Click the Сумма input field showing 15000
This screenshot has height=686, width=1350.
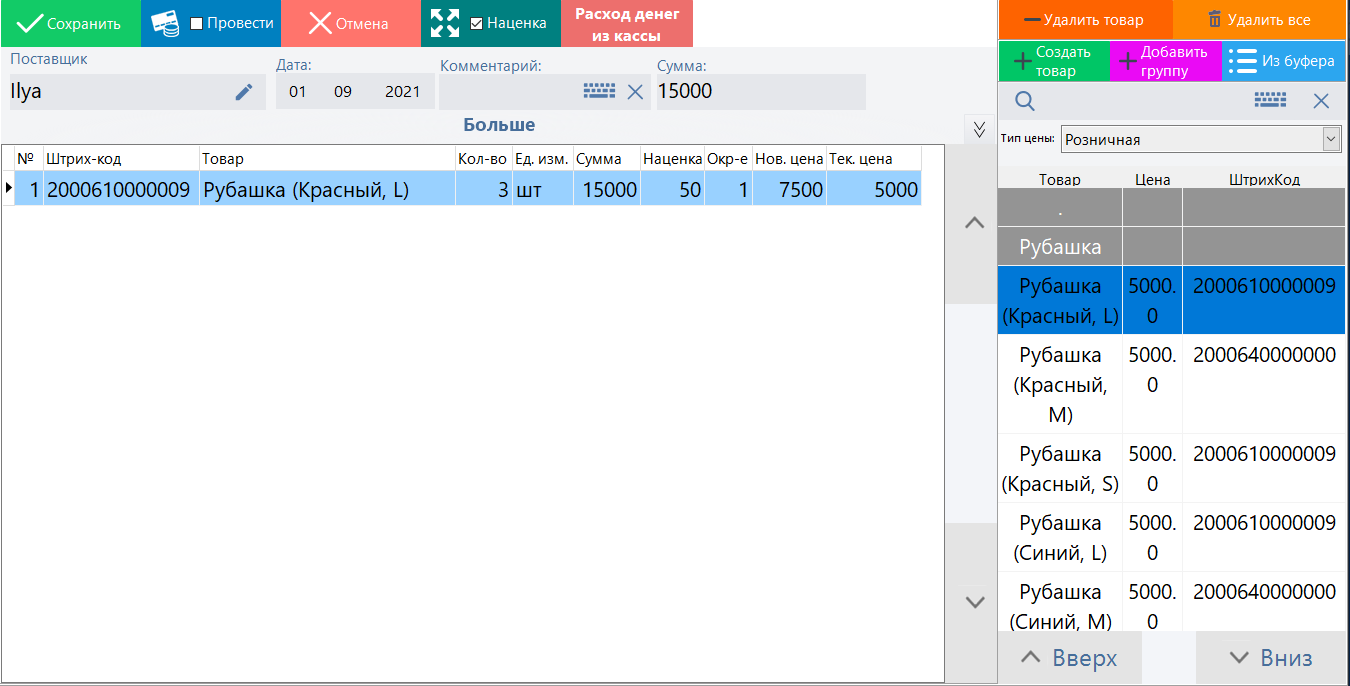pyautogui.click(x=760, y=92)
